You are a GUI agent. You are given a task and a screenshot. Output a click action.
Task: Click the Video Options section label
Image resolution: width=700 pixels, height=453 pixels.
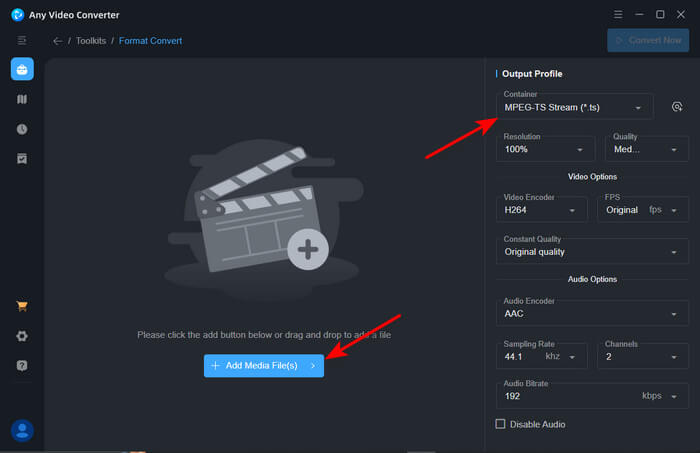tap(592, 177)
